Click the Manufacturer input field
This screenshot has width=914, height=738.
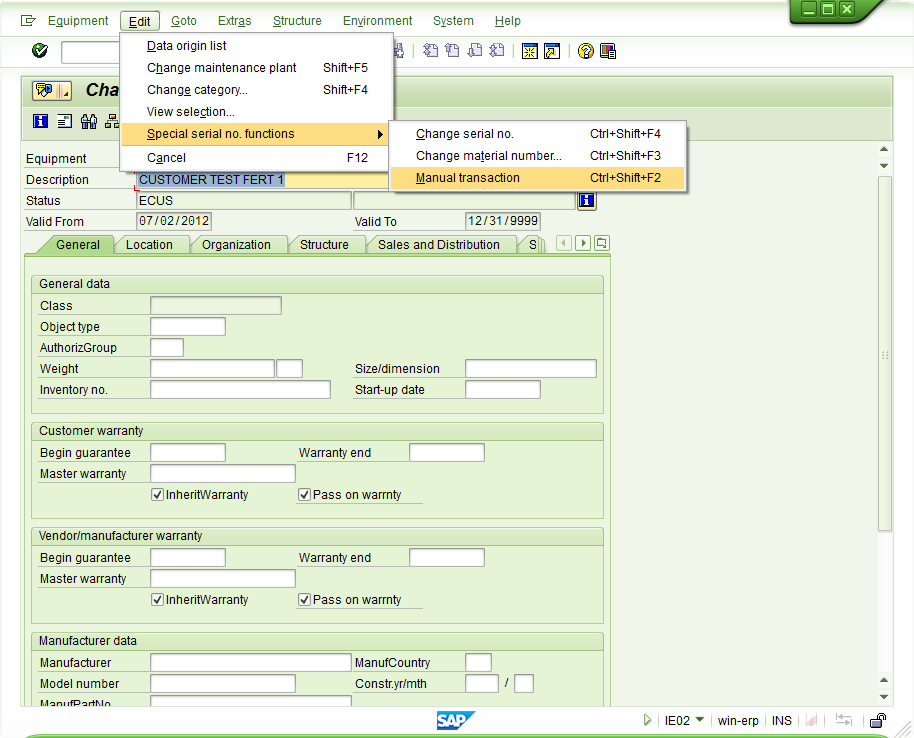tap(251, 663)
